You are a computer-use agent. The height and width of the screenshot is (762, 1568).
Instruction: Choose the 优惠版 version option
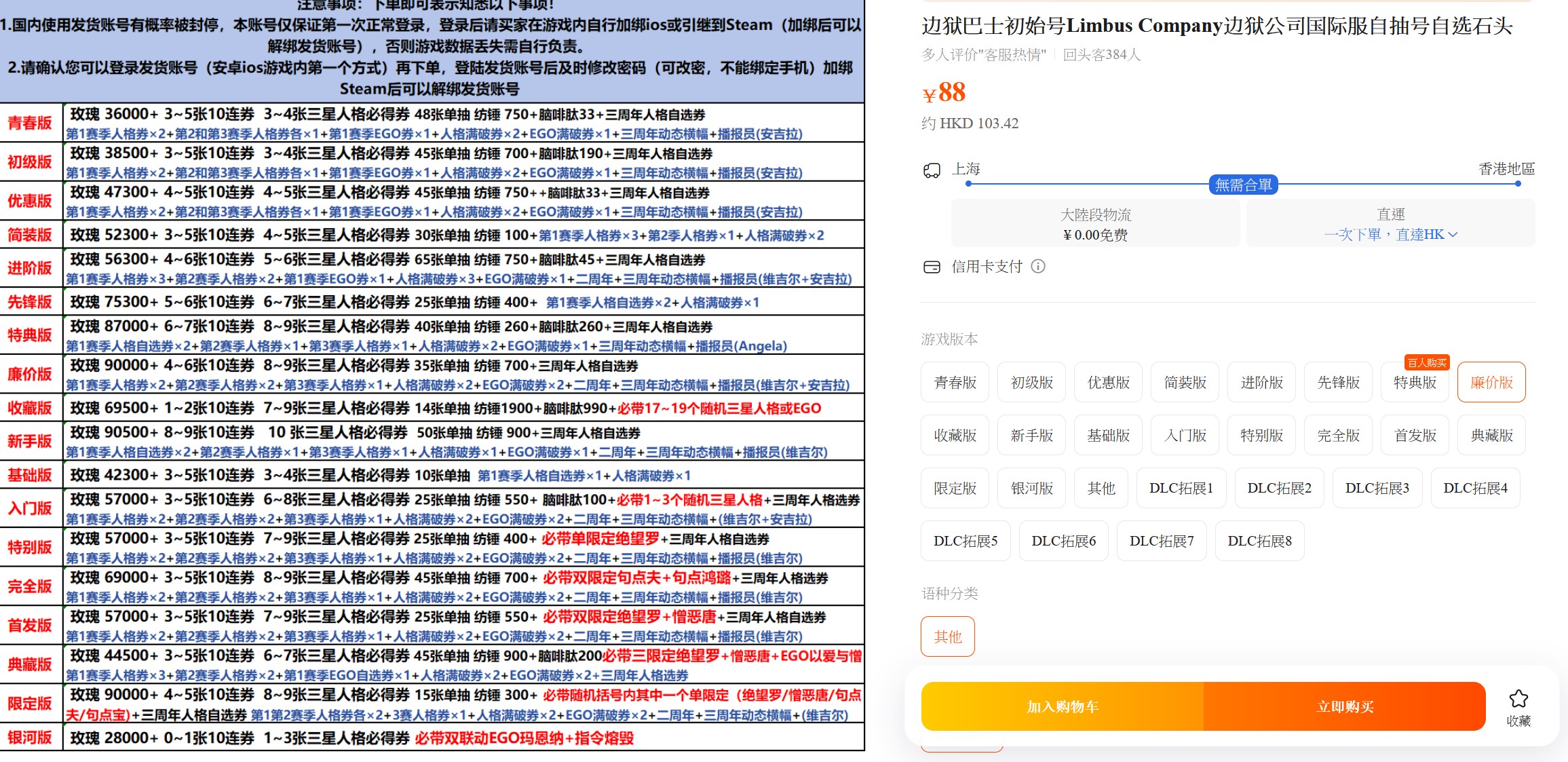tap(1109, 383)
